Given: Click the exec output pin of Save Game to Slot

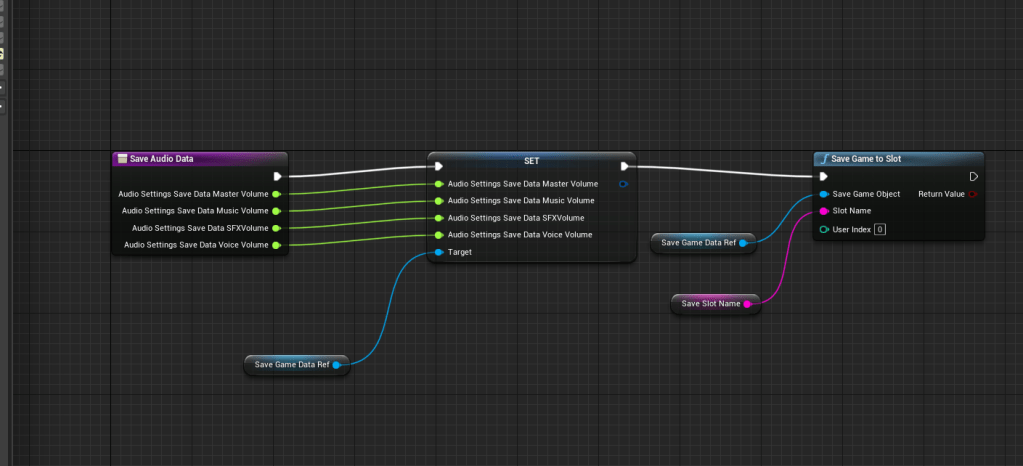Looking at the screenshot, I should point(973,176).
